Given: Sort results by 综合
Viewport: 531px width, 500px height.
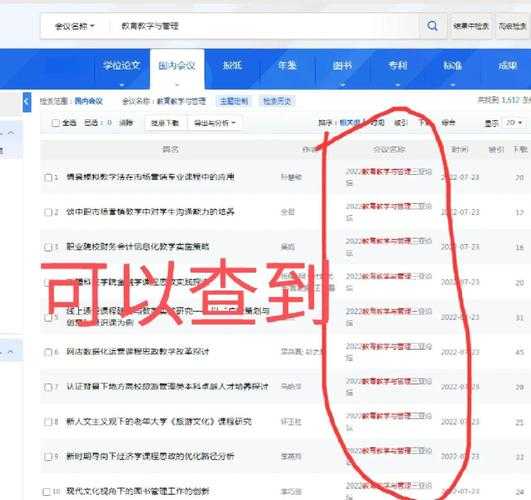Looking at the screenshot, I should (x=448, y=123).
